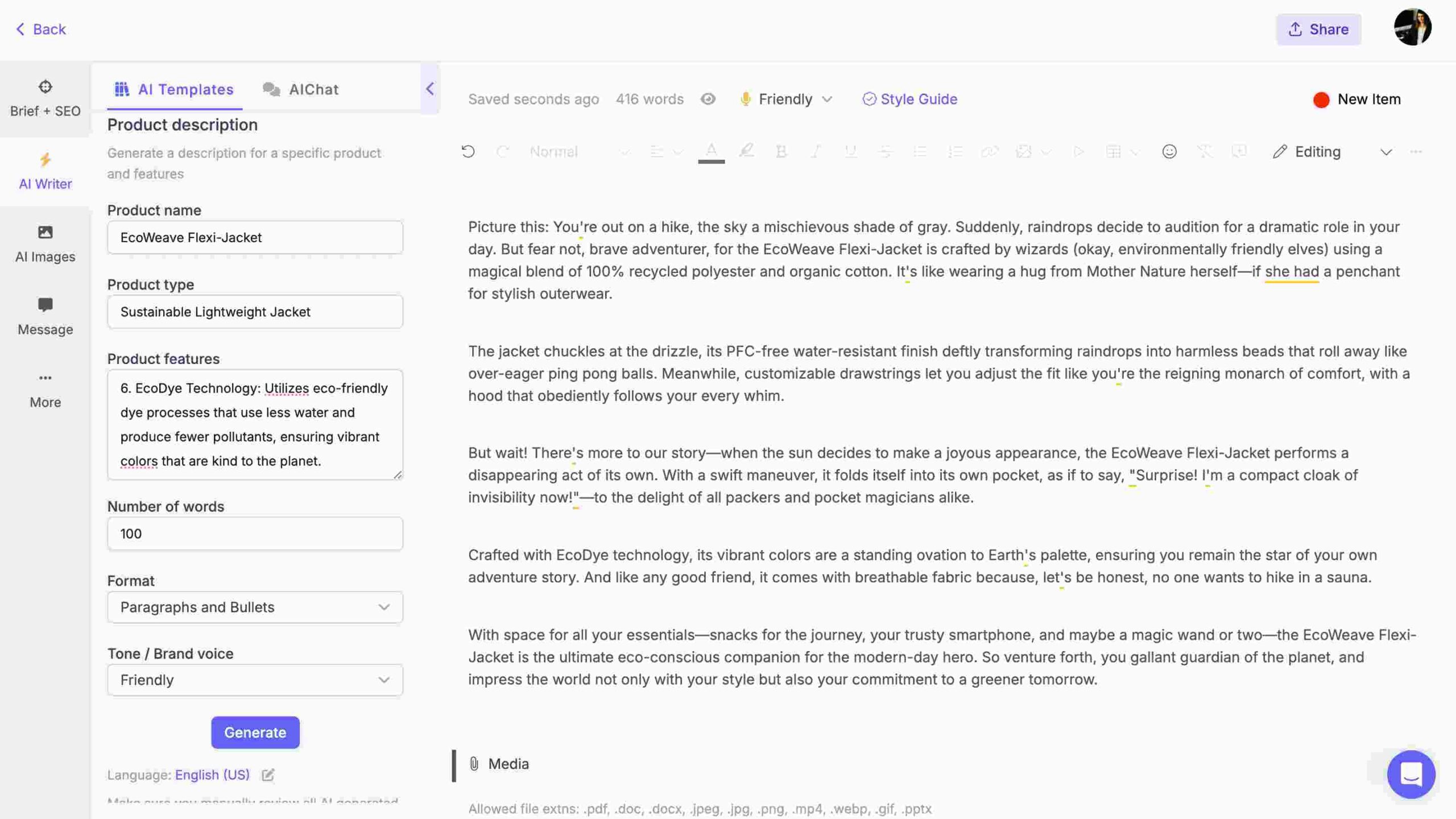
Task: Click the emoji insert icon
Action: pyautogui.click(x=1169, y=152)
